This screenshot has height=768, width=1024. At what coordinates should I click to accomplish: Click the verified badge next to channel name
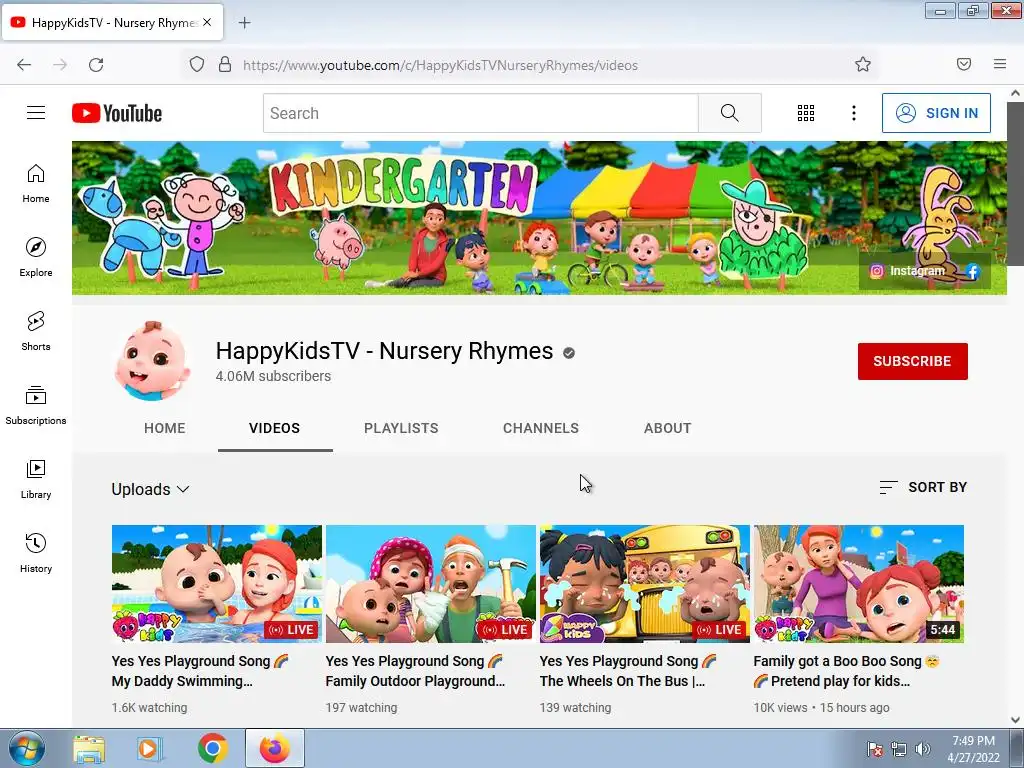pyautogui.click(x=569, y=353)
